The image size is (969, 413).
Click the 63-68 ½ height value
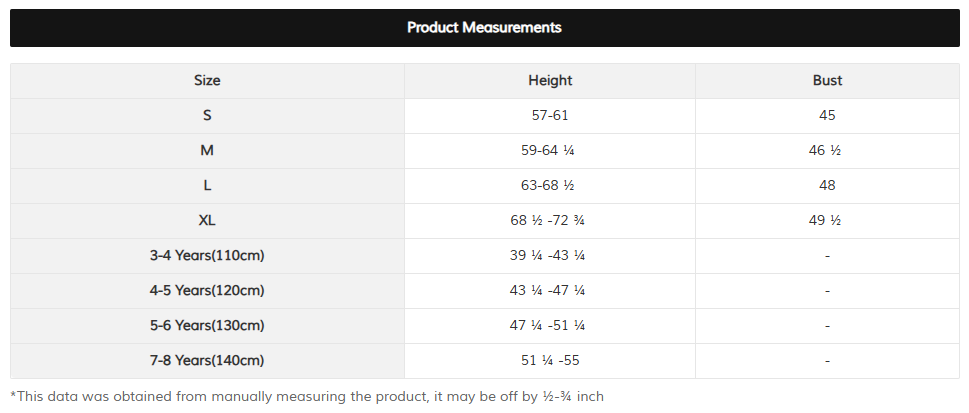[x=550, y=185]
